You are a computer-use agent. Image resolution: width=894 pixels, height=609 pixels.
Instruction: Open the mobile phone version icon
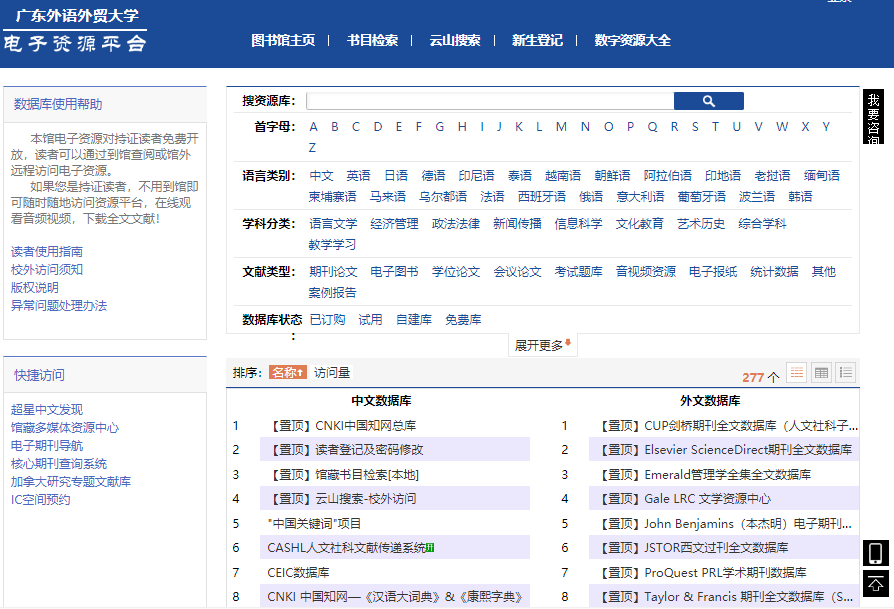pos(875,553)
